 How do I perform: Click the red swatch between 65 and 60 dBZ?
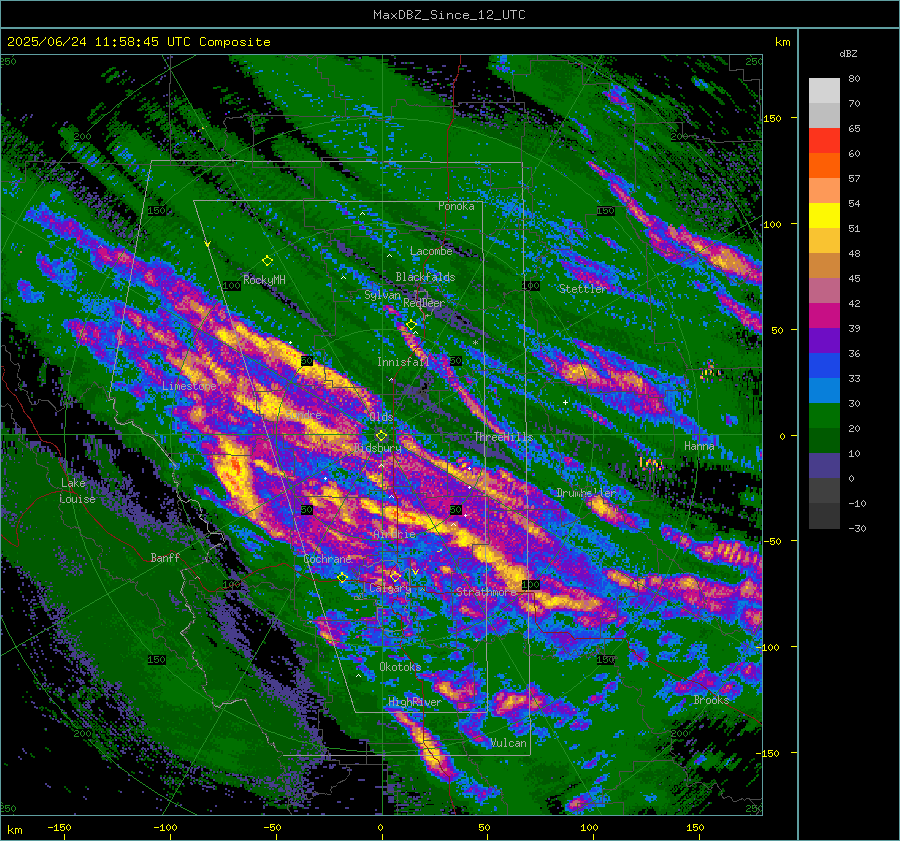824,141
